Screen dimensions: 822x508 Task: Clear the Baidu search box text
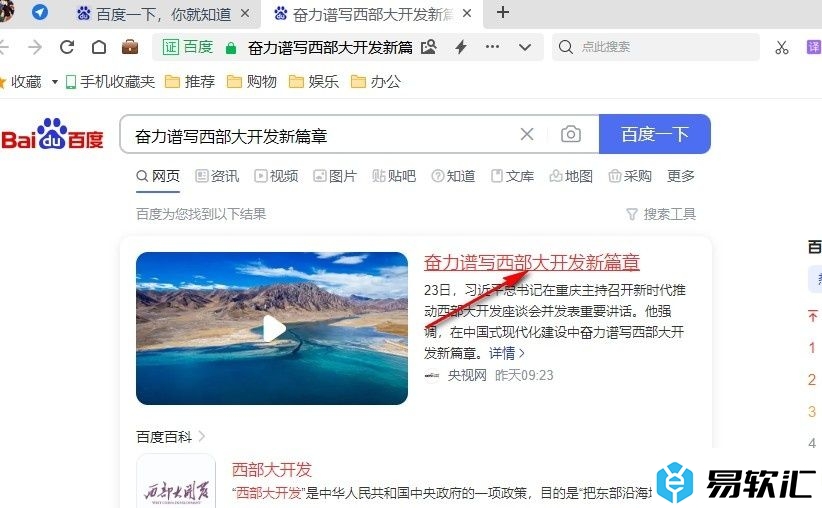[527, 134]
